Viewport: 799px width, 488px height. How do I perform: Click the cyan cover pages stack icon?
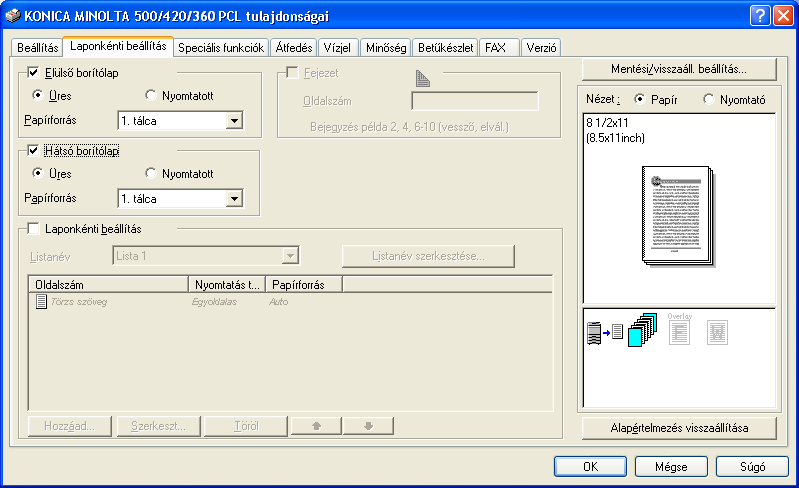642,330
